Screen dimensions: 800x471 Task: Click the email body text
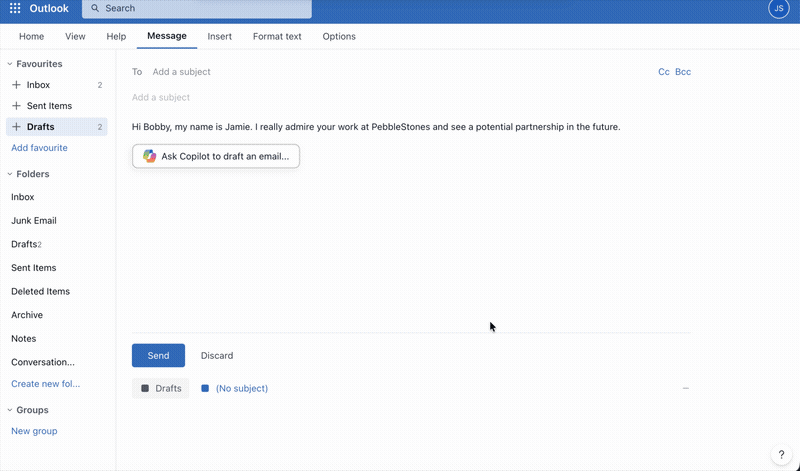tap(376, 127)
